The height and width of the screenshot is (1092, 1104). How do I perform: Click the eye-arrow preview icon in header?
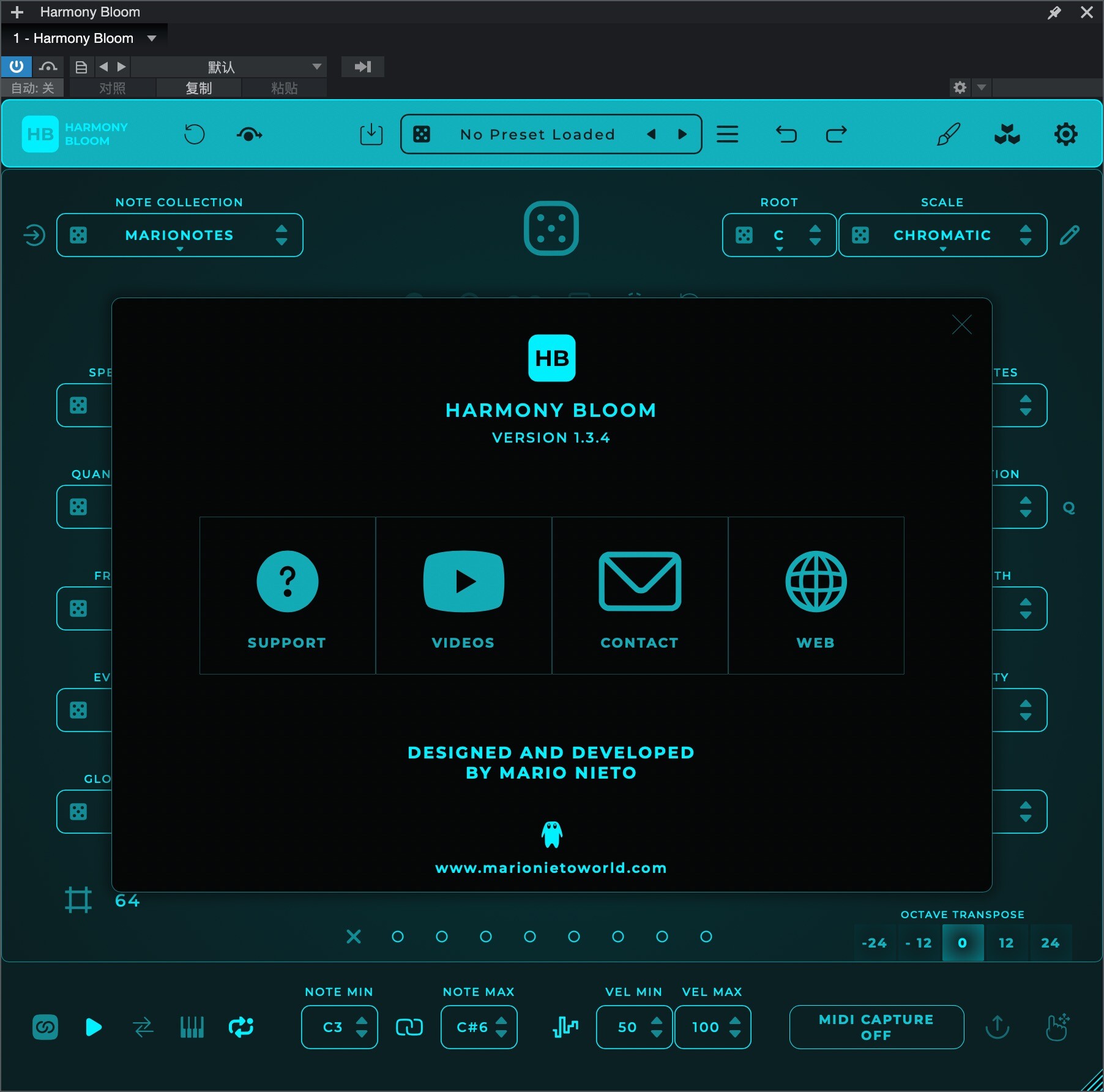pyautogui.click(x=249, y=134)
